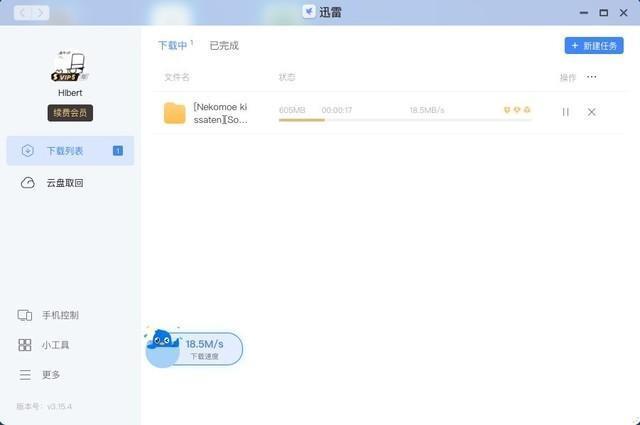Click the 状态 column header
The height and width of the screenshot is (425, 640).
[x=287, y=77]
